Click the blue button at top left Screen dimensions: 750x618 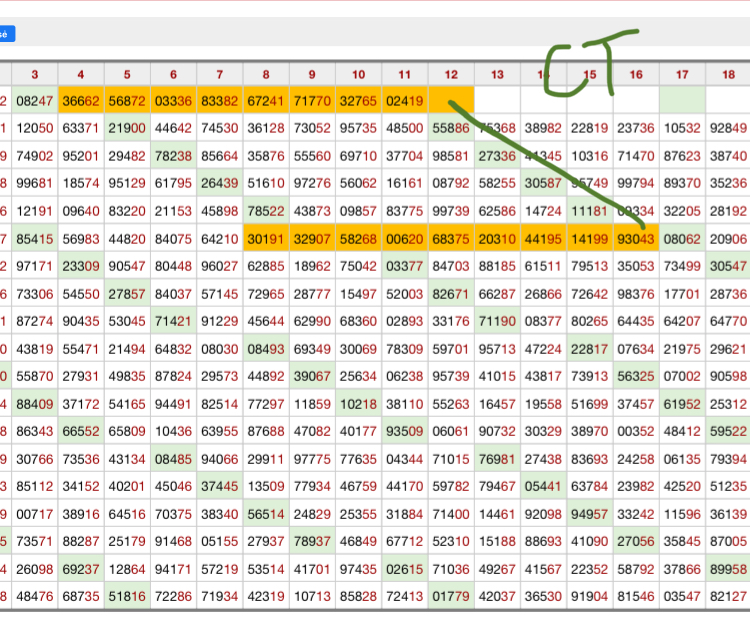tap(6, 33)
